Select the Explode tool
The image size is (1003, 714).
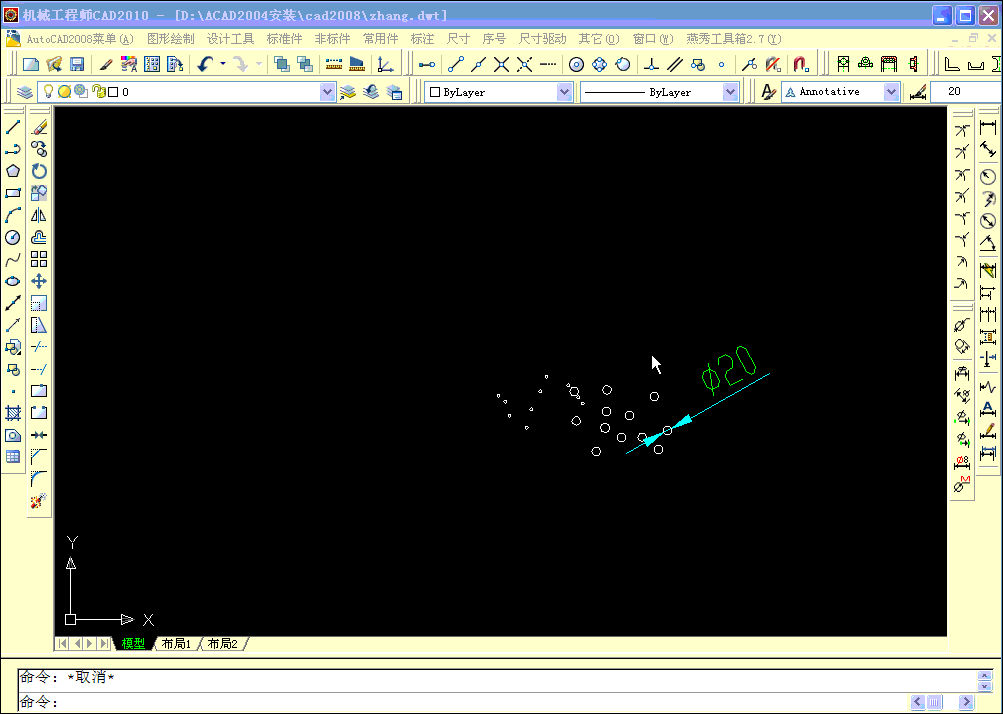39,501
